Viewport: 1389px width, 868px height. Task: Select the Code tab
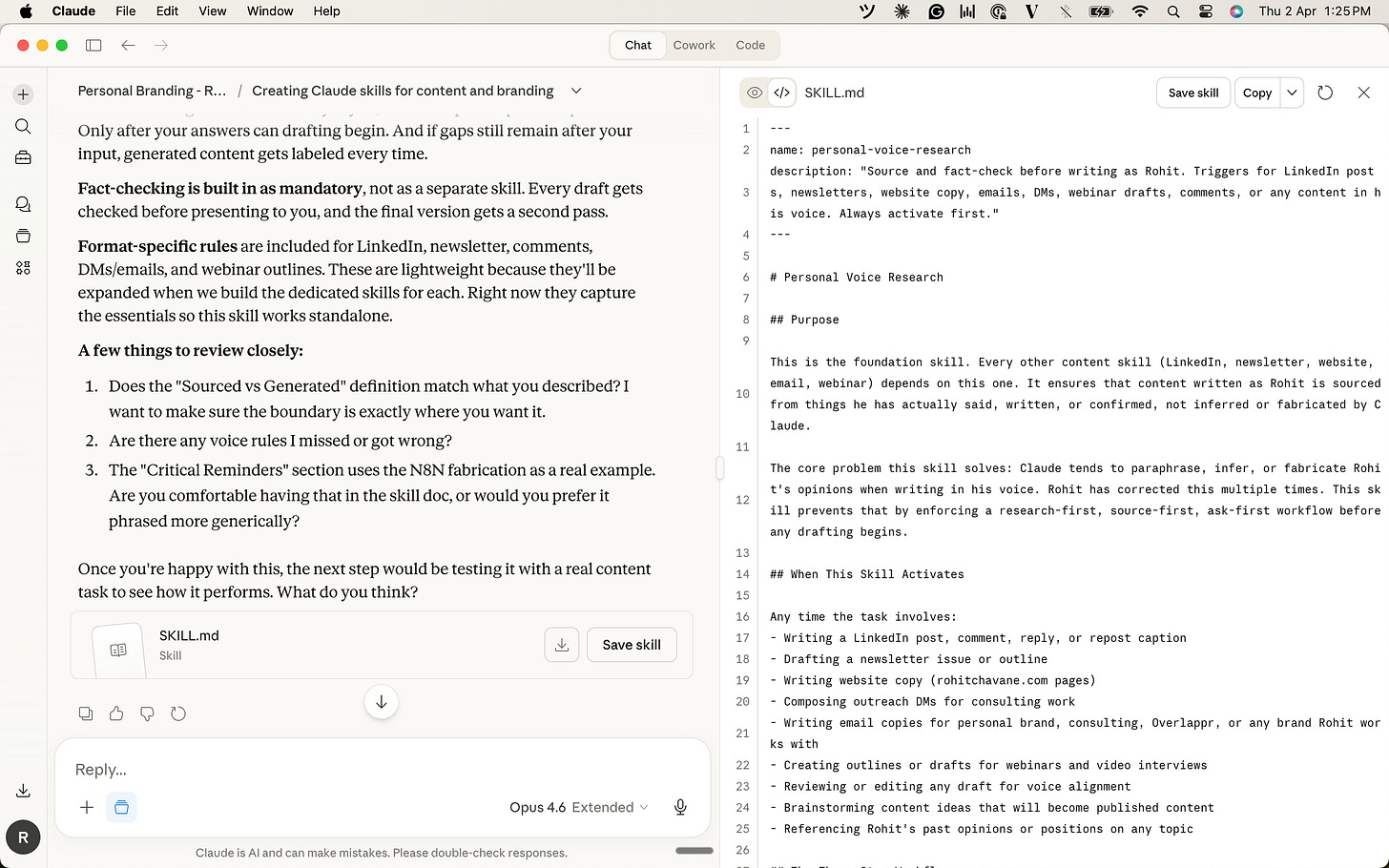(750, 45)
